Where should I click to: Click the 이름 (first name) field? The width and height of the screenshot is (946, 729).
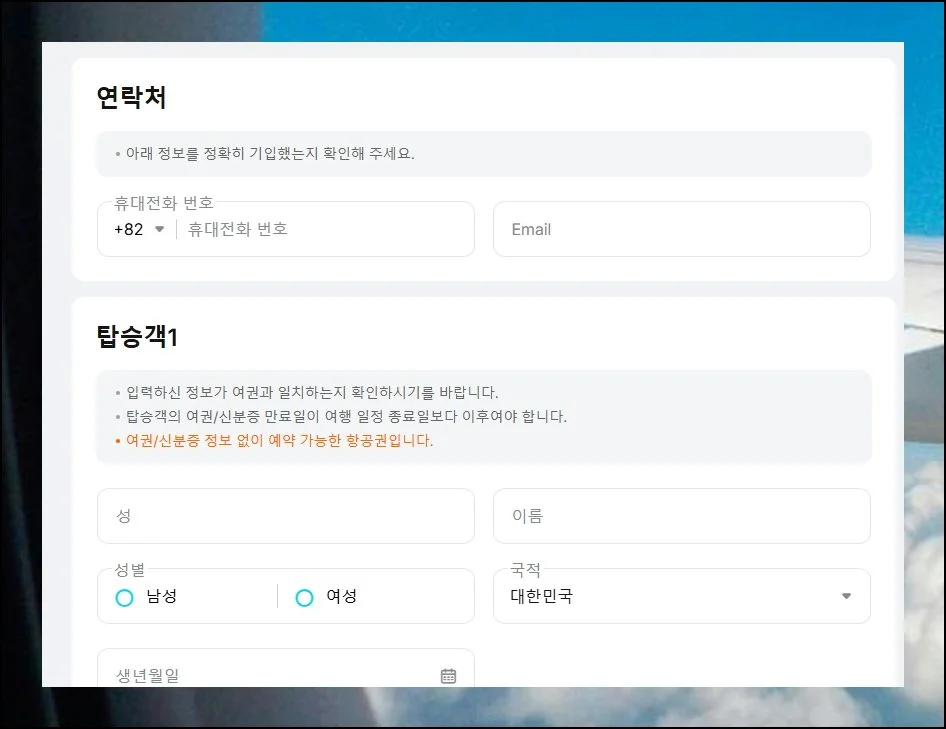[x=681, y=516]
